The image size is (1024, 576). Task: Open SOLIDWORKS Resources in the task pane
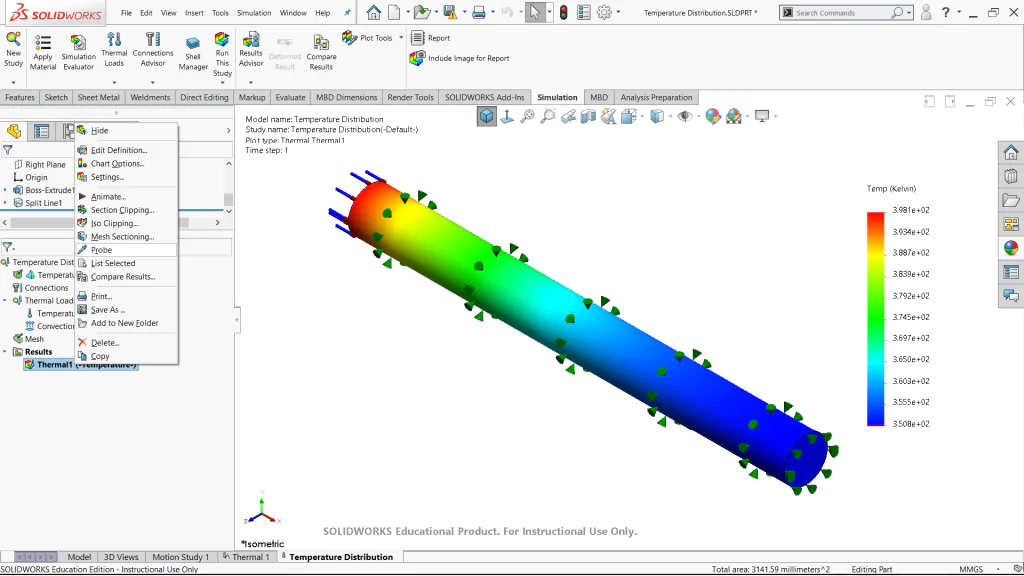(1011, 153)
